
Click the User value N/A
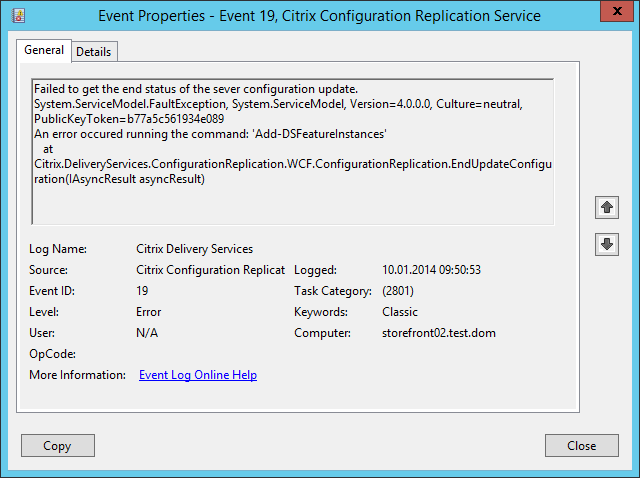point(146,333)
